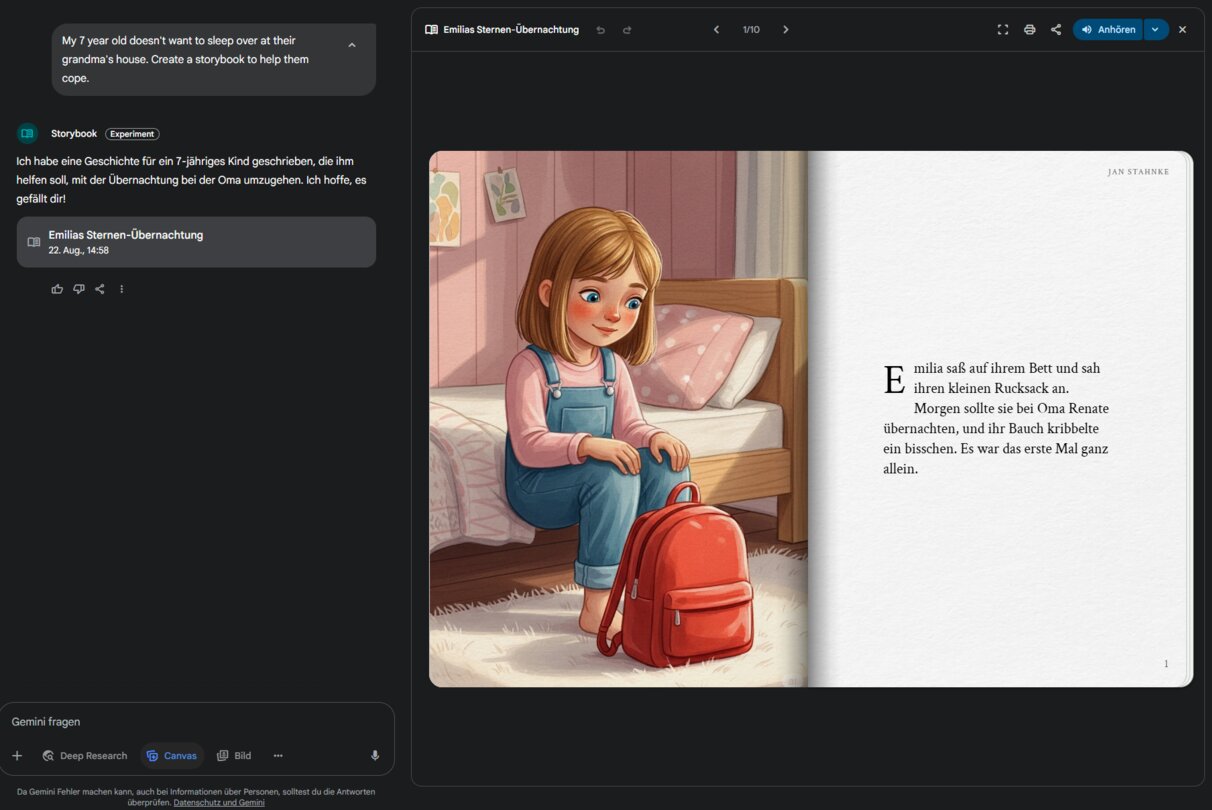This screenshot has height=810, width=1212.
Task: Click the plus icon to add attachments
Action: (x=17, y=756)
